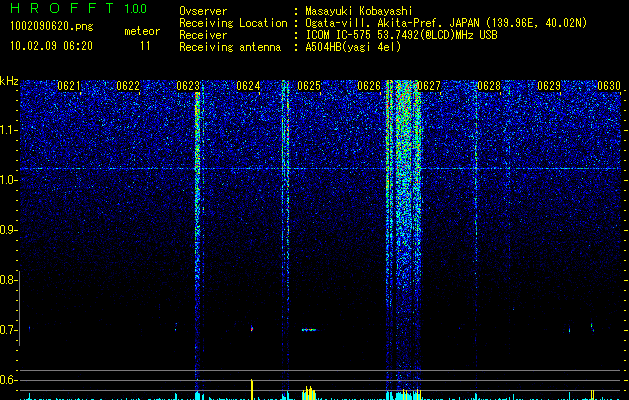
Task: Click the red-pink echo dot near 0624
Action: pyautogui.click(x=252, y=329)
